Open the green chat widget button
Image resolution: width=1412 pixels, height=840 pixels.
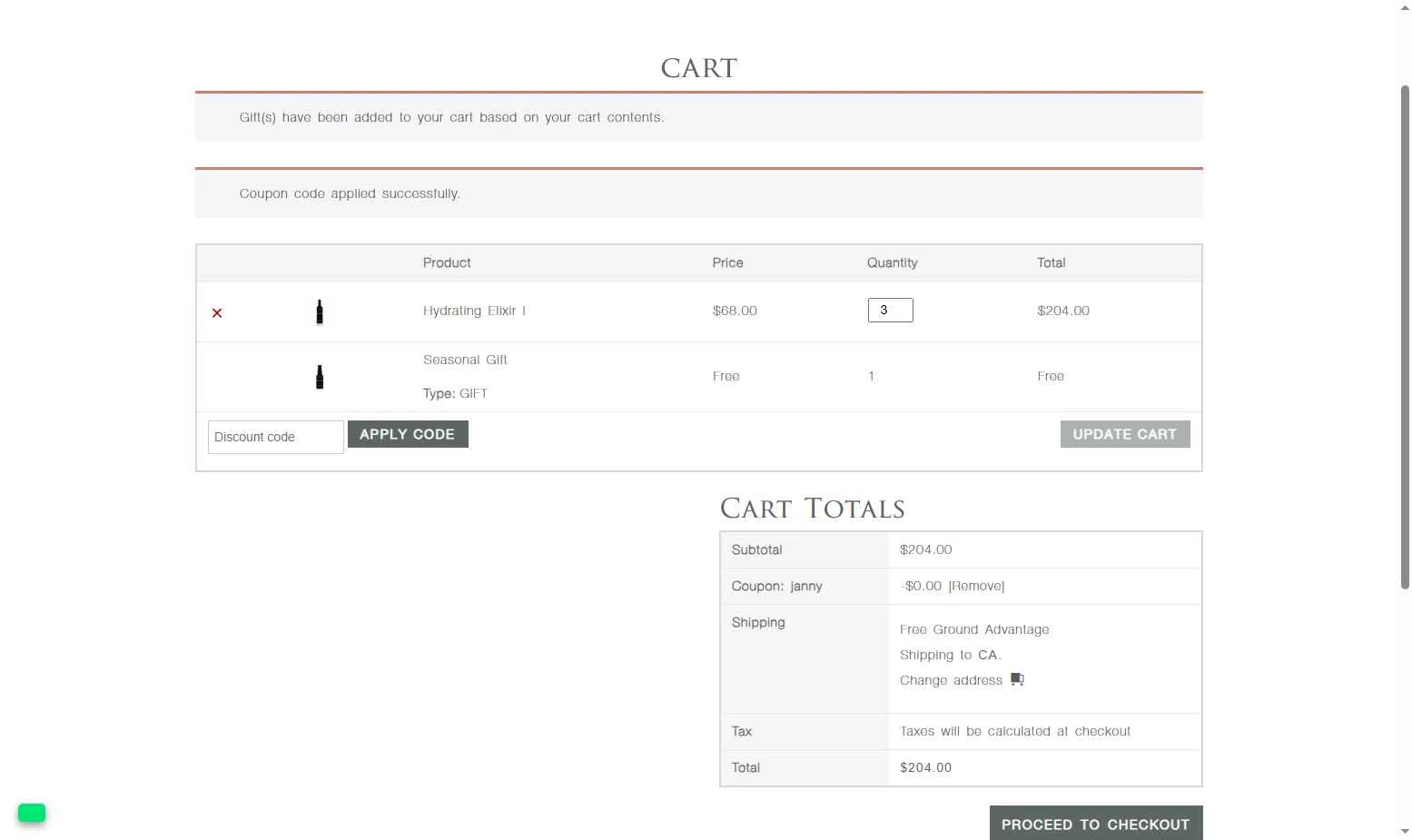32,813
